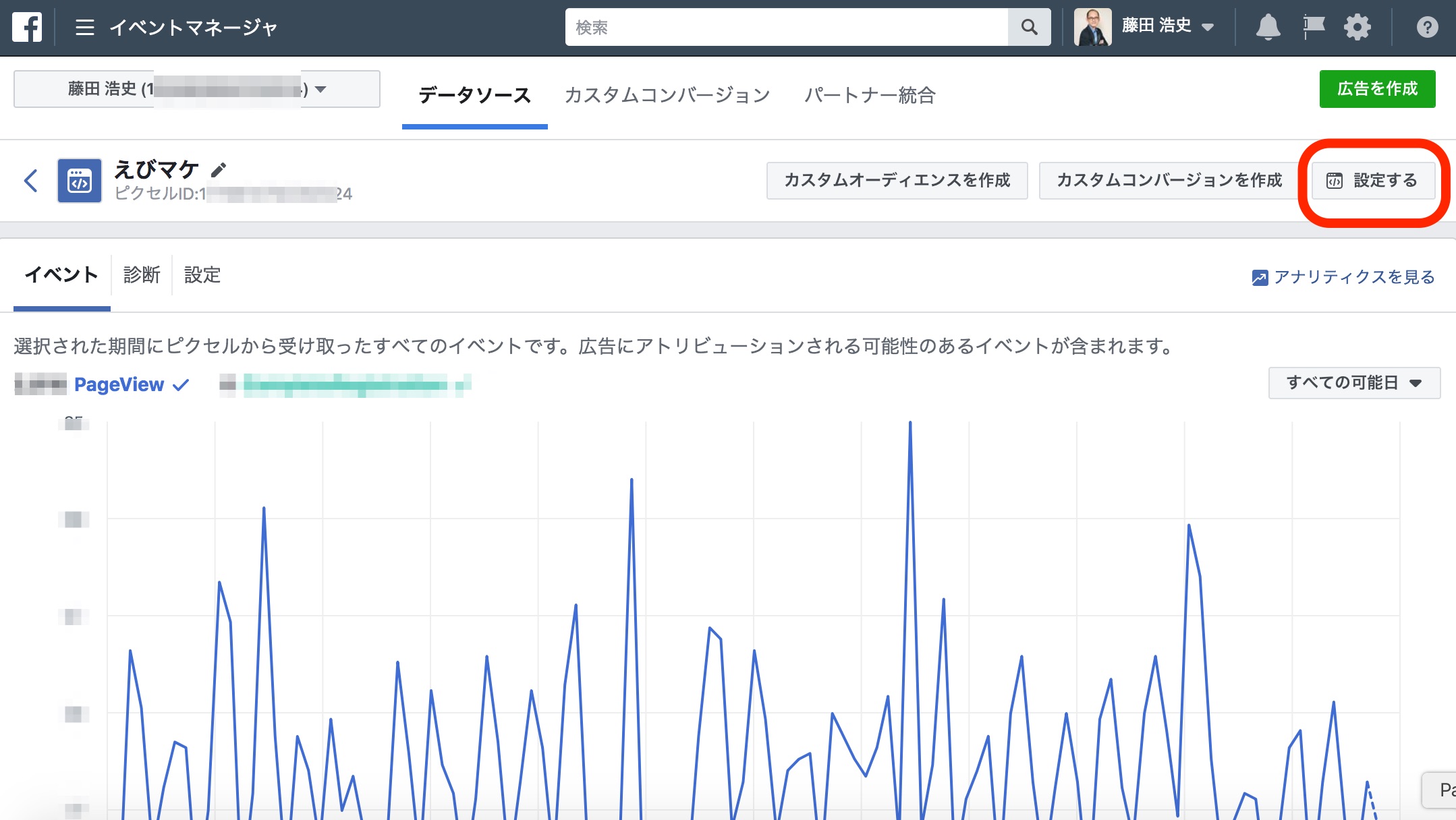This screenshot has height=820, width=1456.
Task: Open the help question mark icon
Action: coord(1427,28)
